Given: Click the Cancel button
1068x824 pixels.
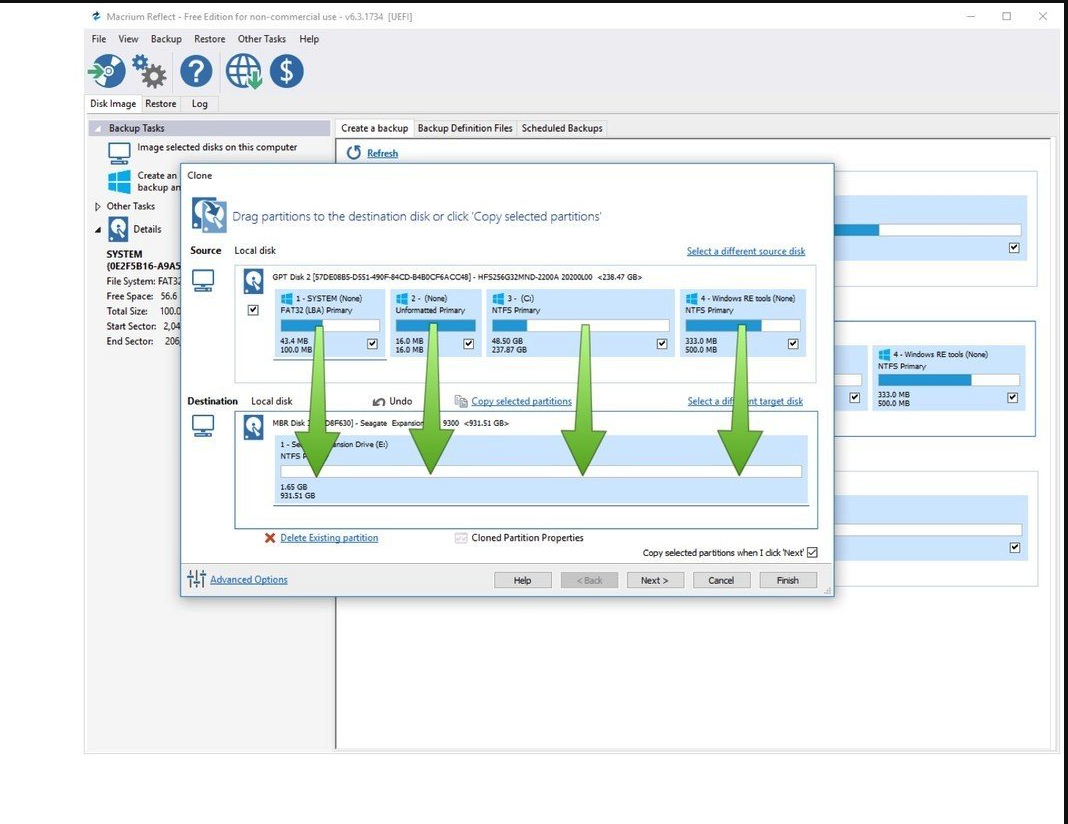Looking at the screenshot, I should tap(721, 580).
